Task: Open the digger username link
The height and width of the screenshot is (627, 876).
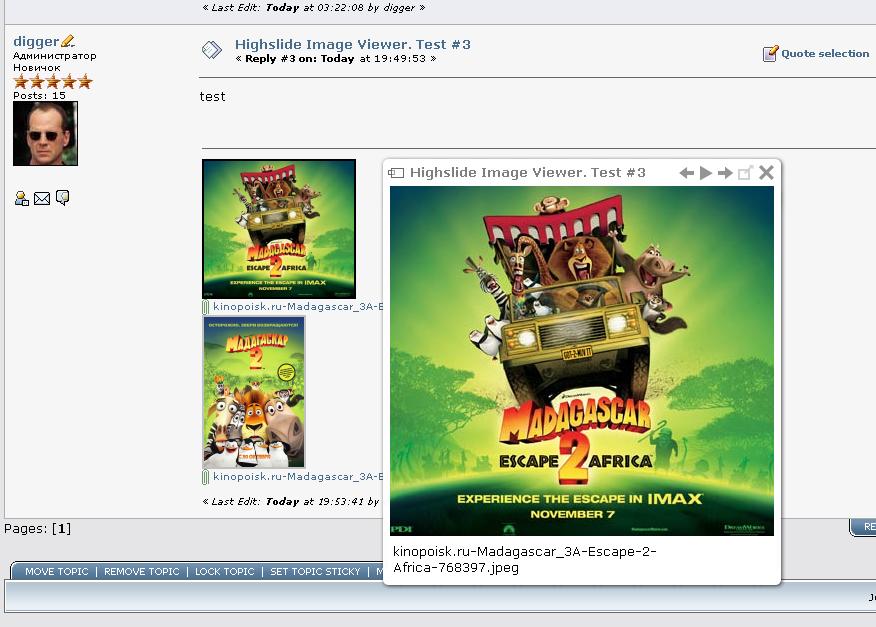Action: coord(36,41)
